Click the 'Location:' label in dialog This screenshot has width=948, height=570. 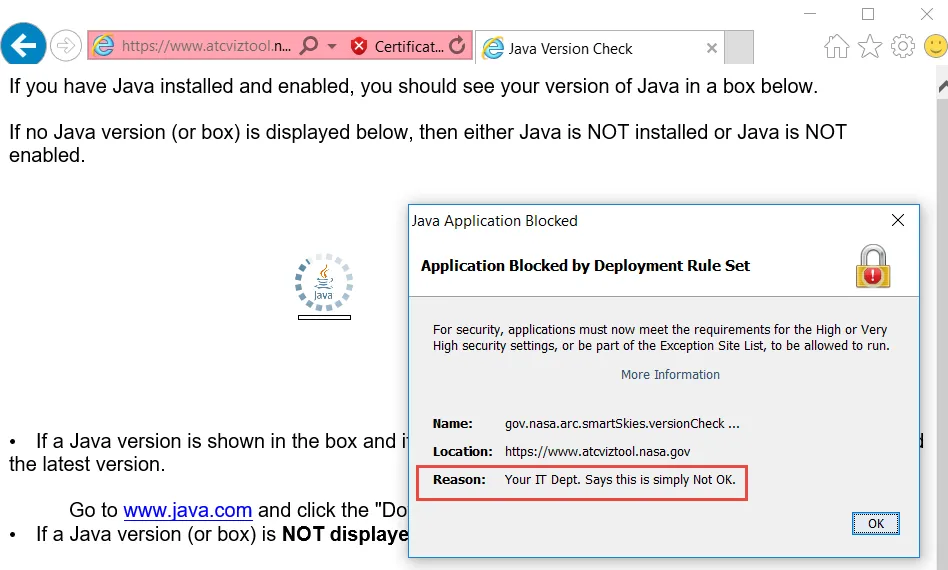463,452
